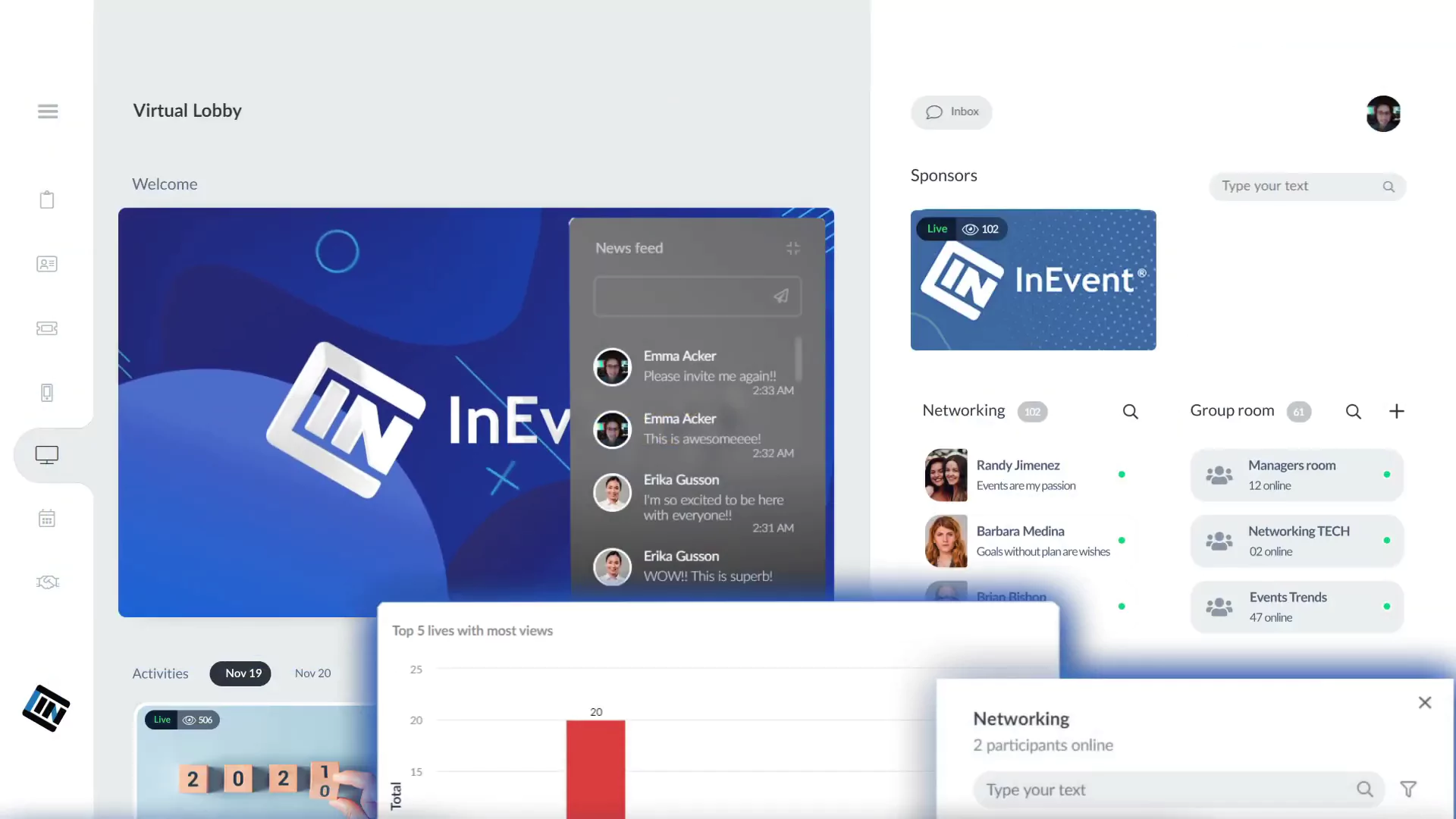
Task: Add a new Group room
Action: [1397, 411]
